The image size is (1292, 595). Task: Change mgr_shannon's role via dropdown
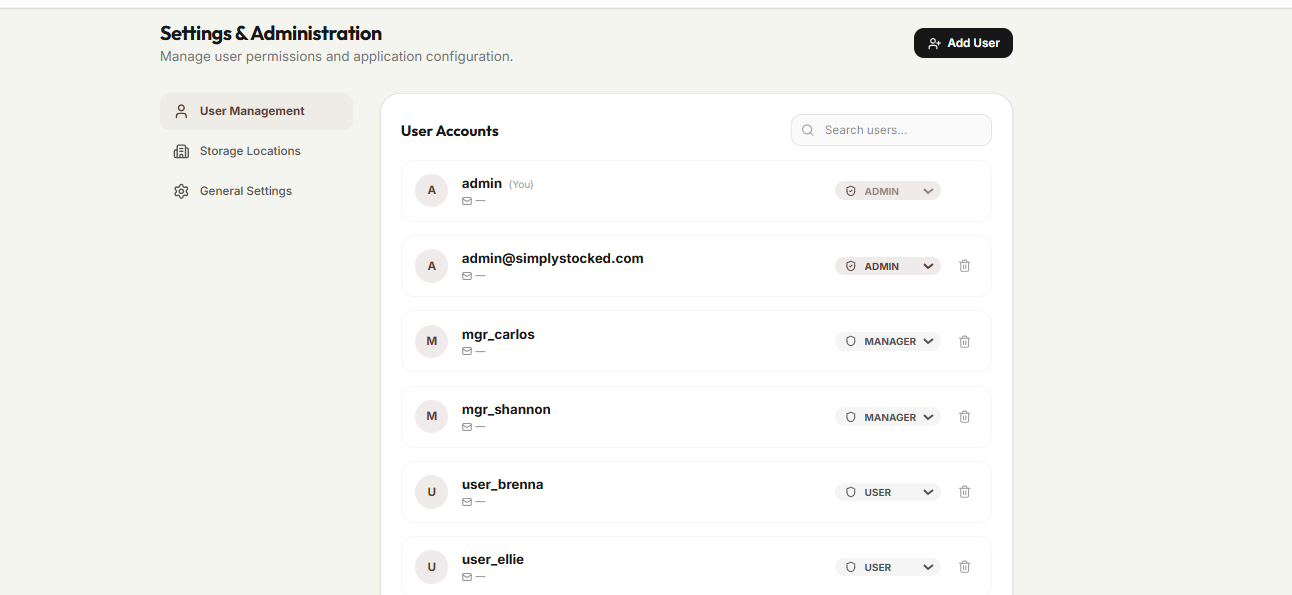[x=888, y=417]
